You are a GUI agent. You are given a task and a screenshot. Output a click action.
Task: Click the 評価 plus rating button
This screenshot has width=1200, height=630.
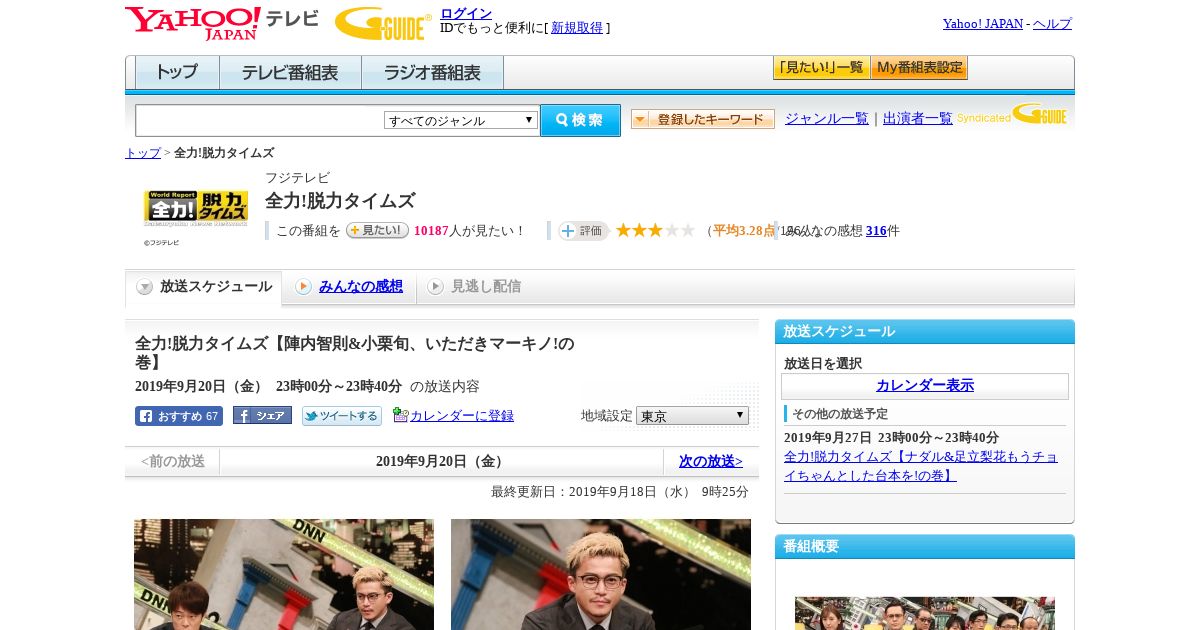point(583,231)
